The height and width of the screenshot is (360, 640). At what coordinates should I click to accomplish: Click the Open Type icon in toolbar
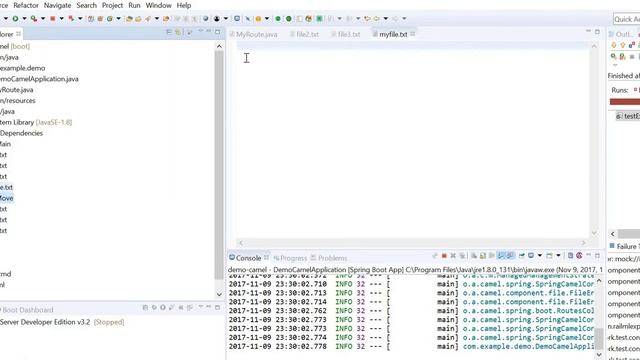tap(129, 18)
